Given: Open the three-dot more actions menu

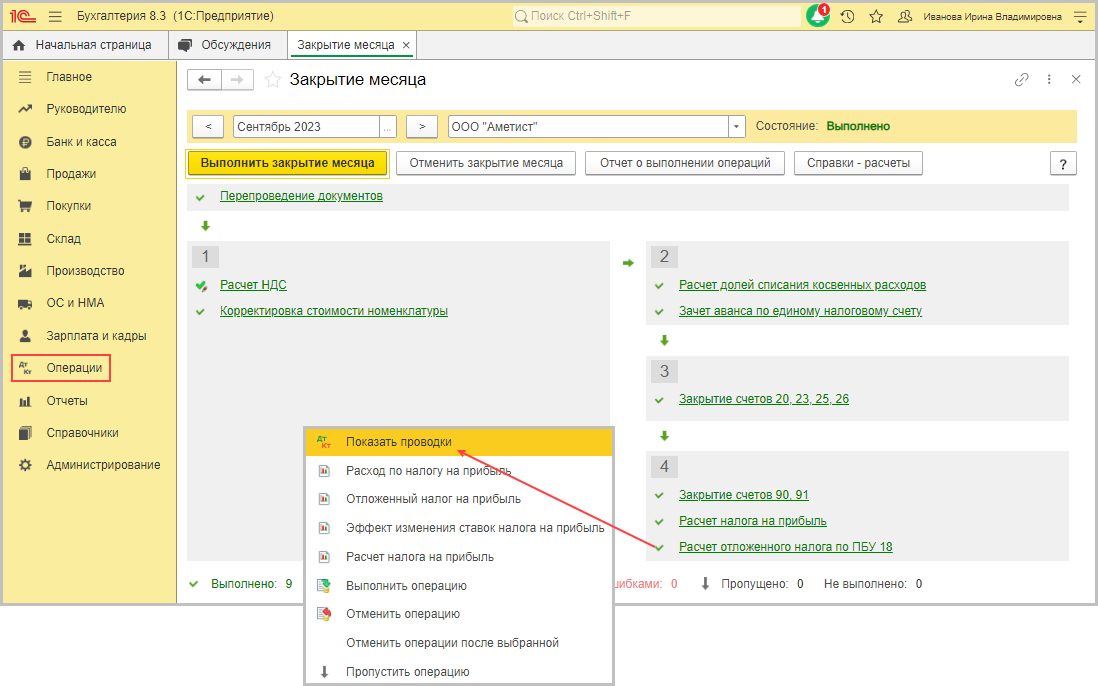Looking at the screenshot, I should point(1049,80).
